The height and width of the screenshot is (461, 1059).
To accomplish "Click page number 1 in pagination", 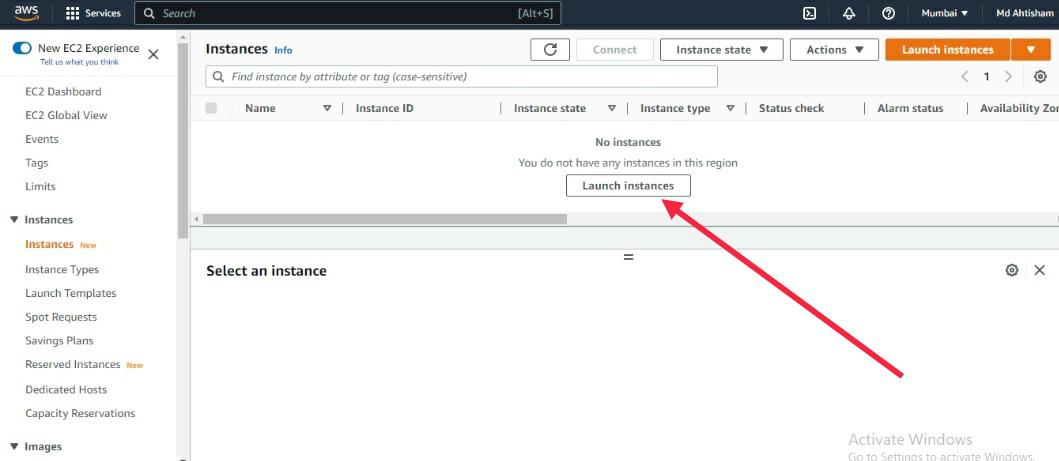I will click(987, 77).
